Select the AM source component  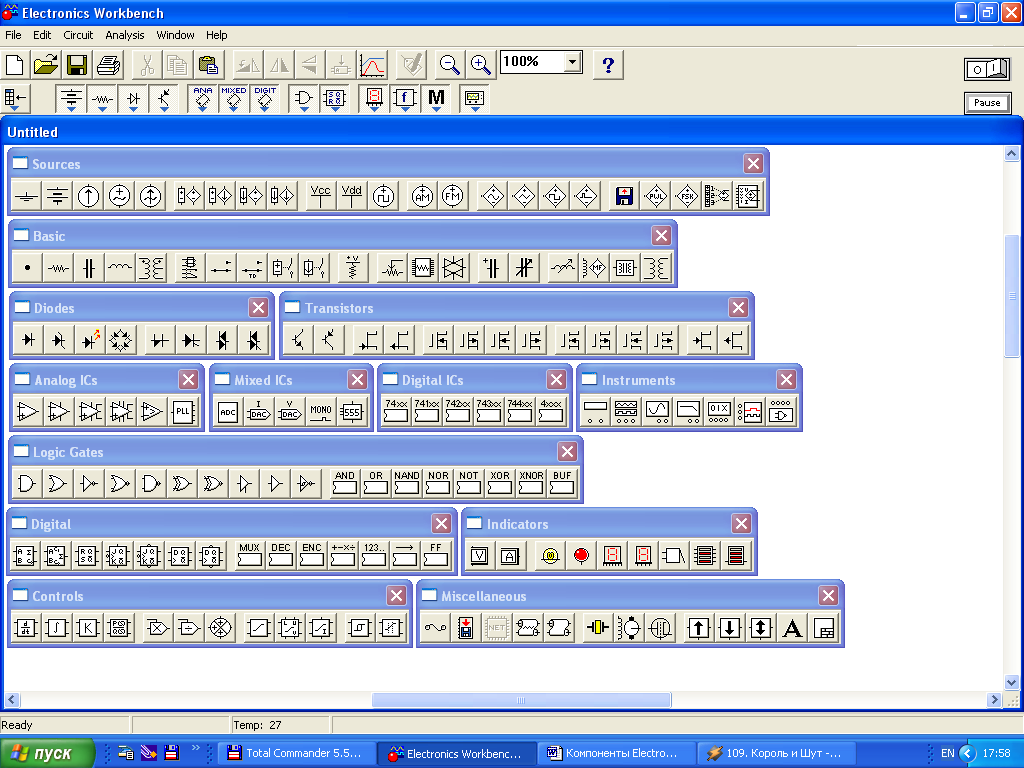pos(422,196)
